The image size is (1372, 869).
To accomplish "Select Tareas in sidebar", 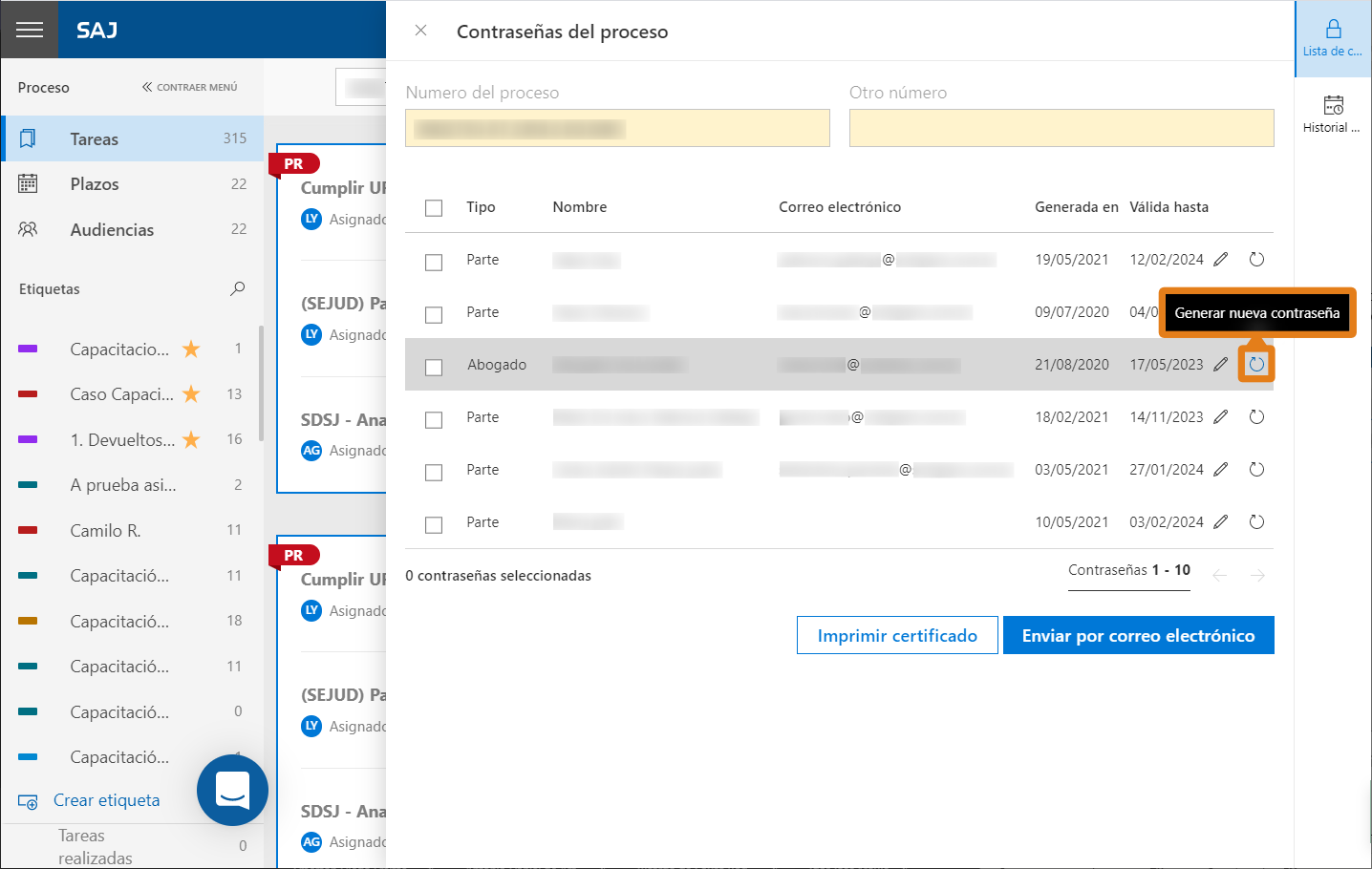I will (132, 138).
